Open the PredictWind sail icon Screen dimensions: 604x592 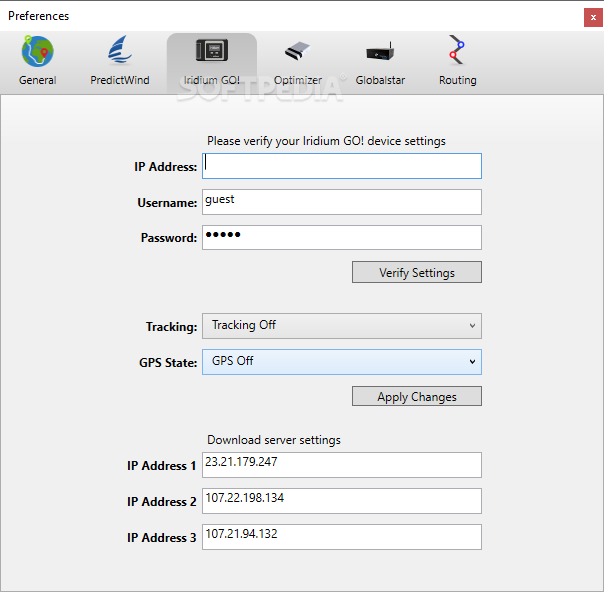[120, 50]
